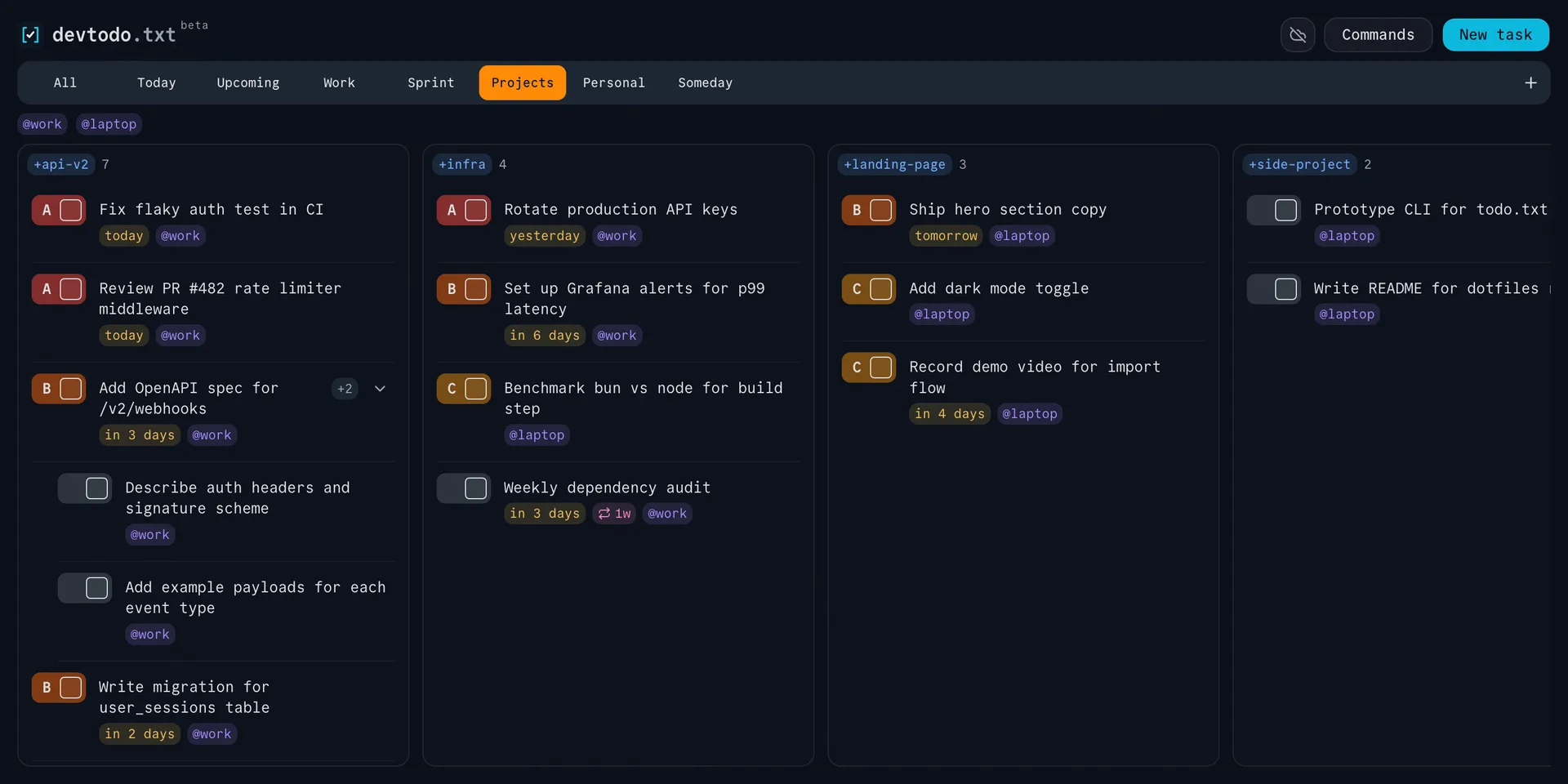This screenshot has height=784, width=1568.
Task: Click the +2 subtask count badge
Action: pos(345,389)
